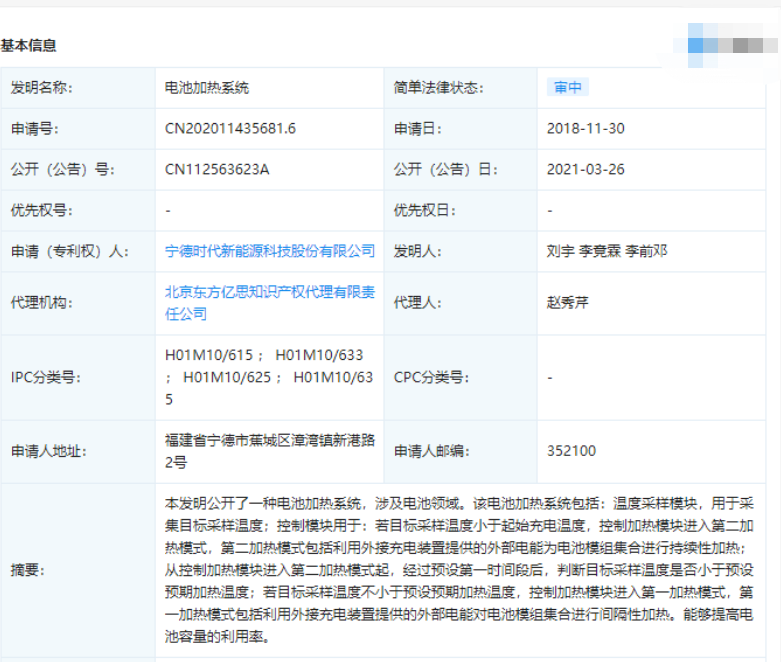Screen dimensions: 781x662
Task: Click the abstract paragraph text
Action: click(x=459, y=570)
